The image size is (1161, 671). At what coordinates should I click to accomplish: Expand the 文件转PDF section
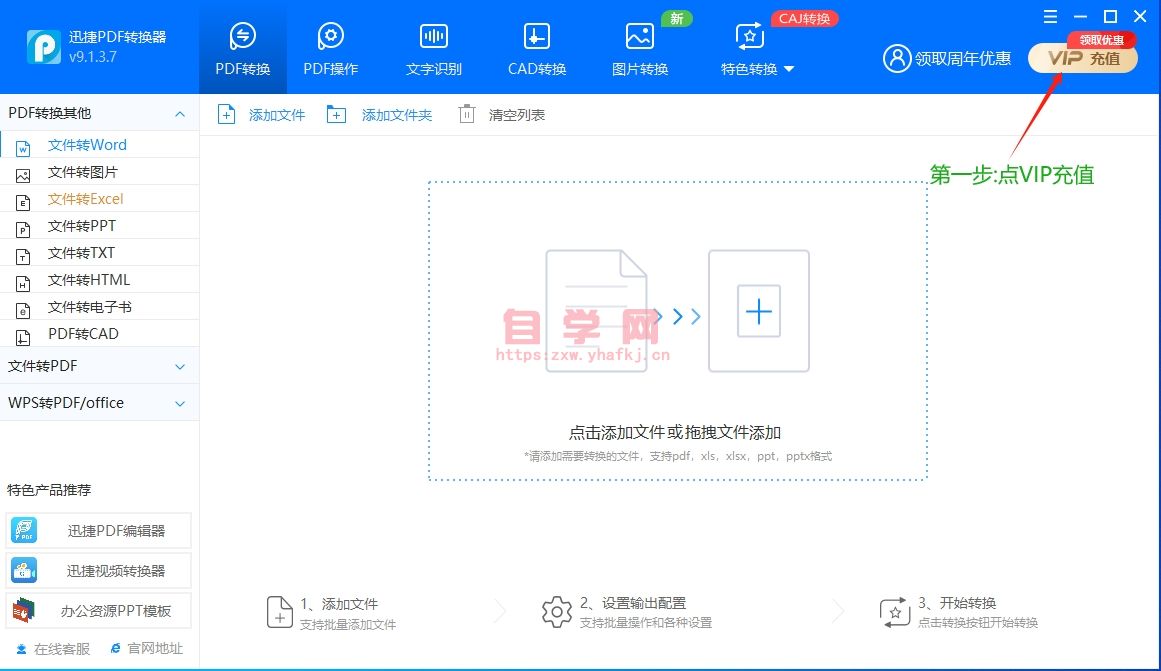180,367
